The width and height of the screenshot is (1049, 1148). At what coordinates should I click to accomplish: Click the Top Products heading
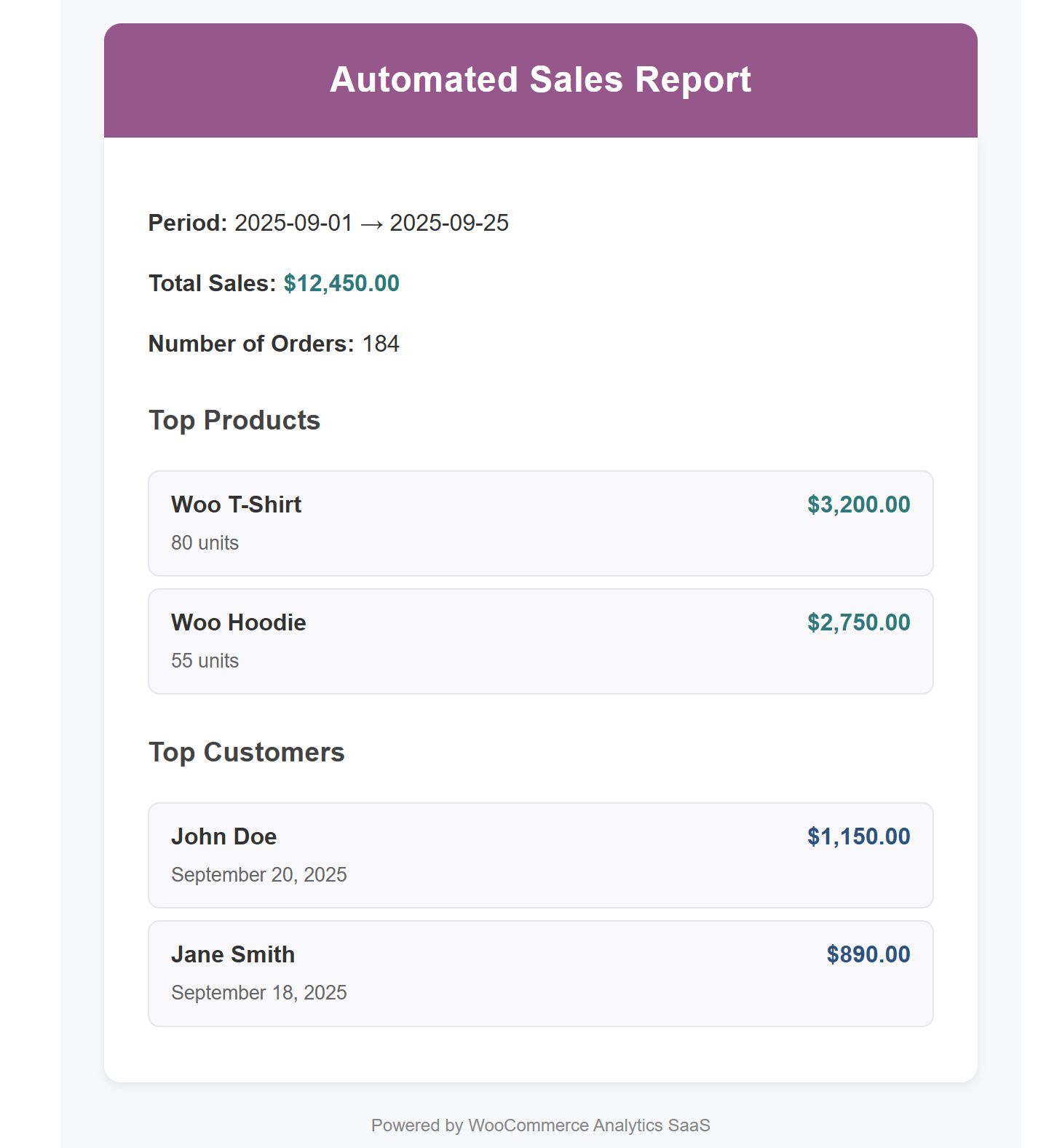(x=234, y=420)
